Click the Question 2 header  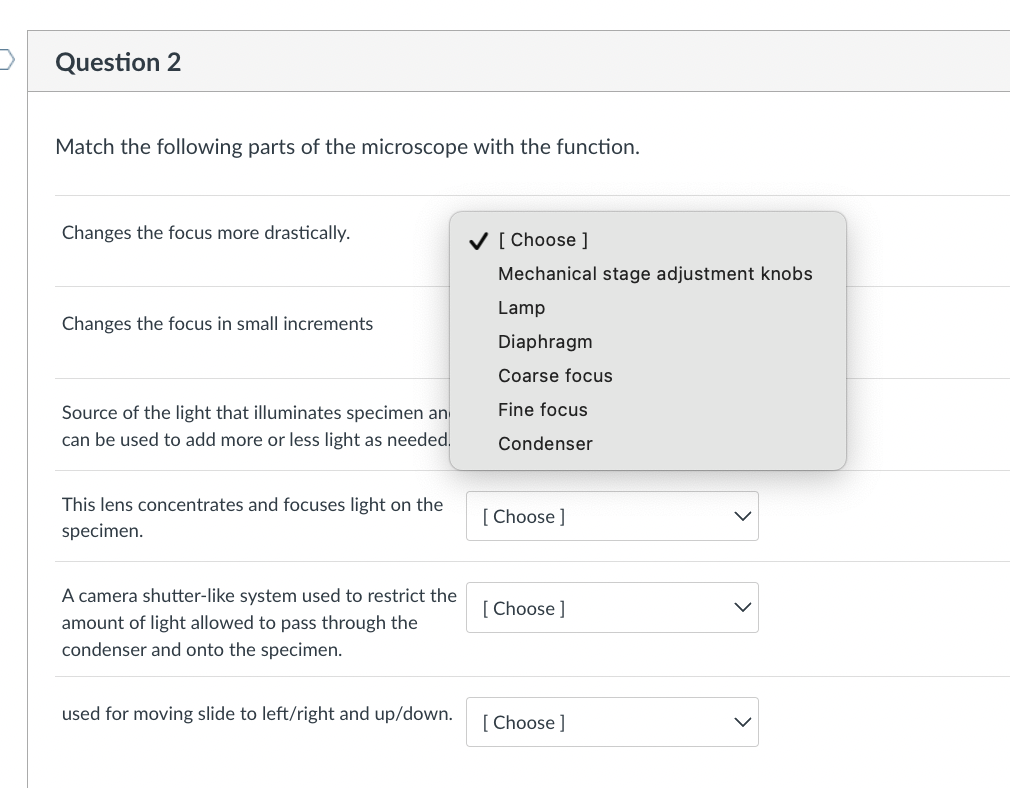(x=118, y=61)
